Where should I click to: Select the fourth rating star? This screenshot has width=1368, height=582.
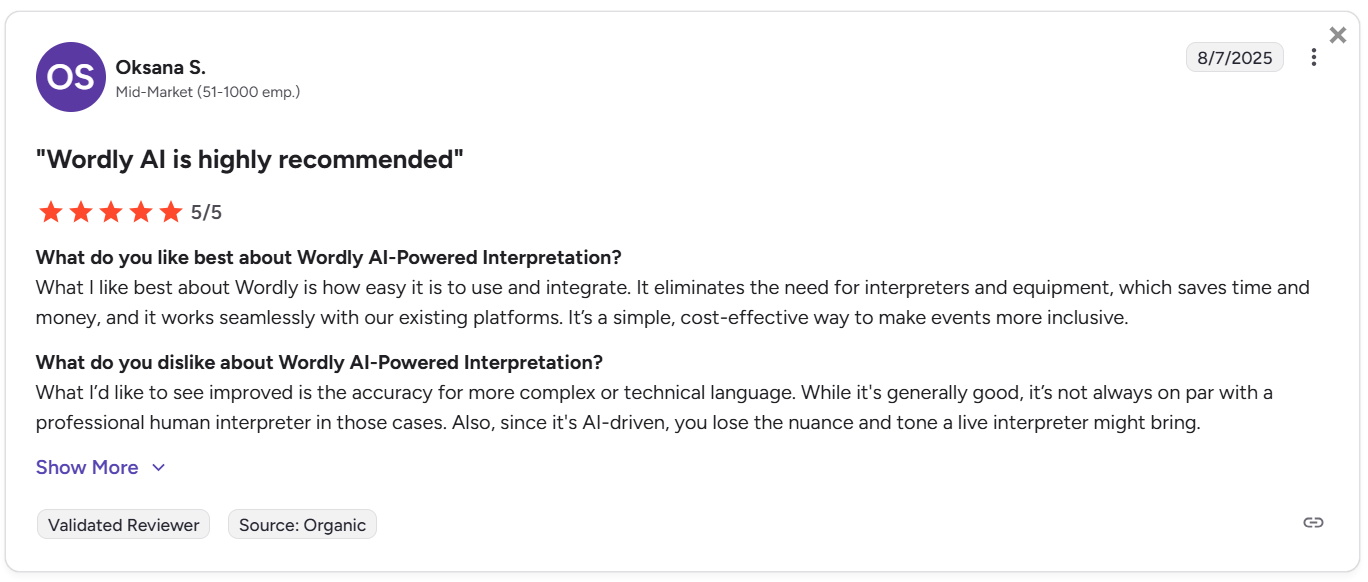(140, 211)
